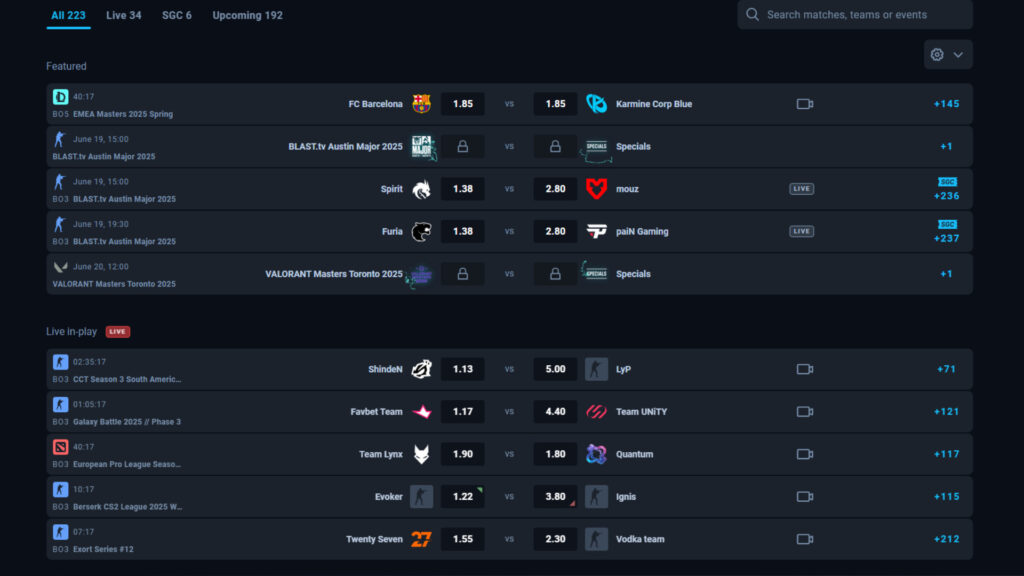Click the BLAST.tv Austin Major tournament logo

tap(421, 145)
